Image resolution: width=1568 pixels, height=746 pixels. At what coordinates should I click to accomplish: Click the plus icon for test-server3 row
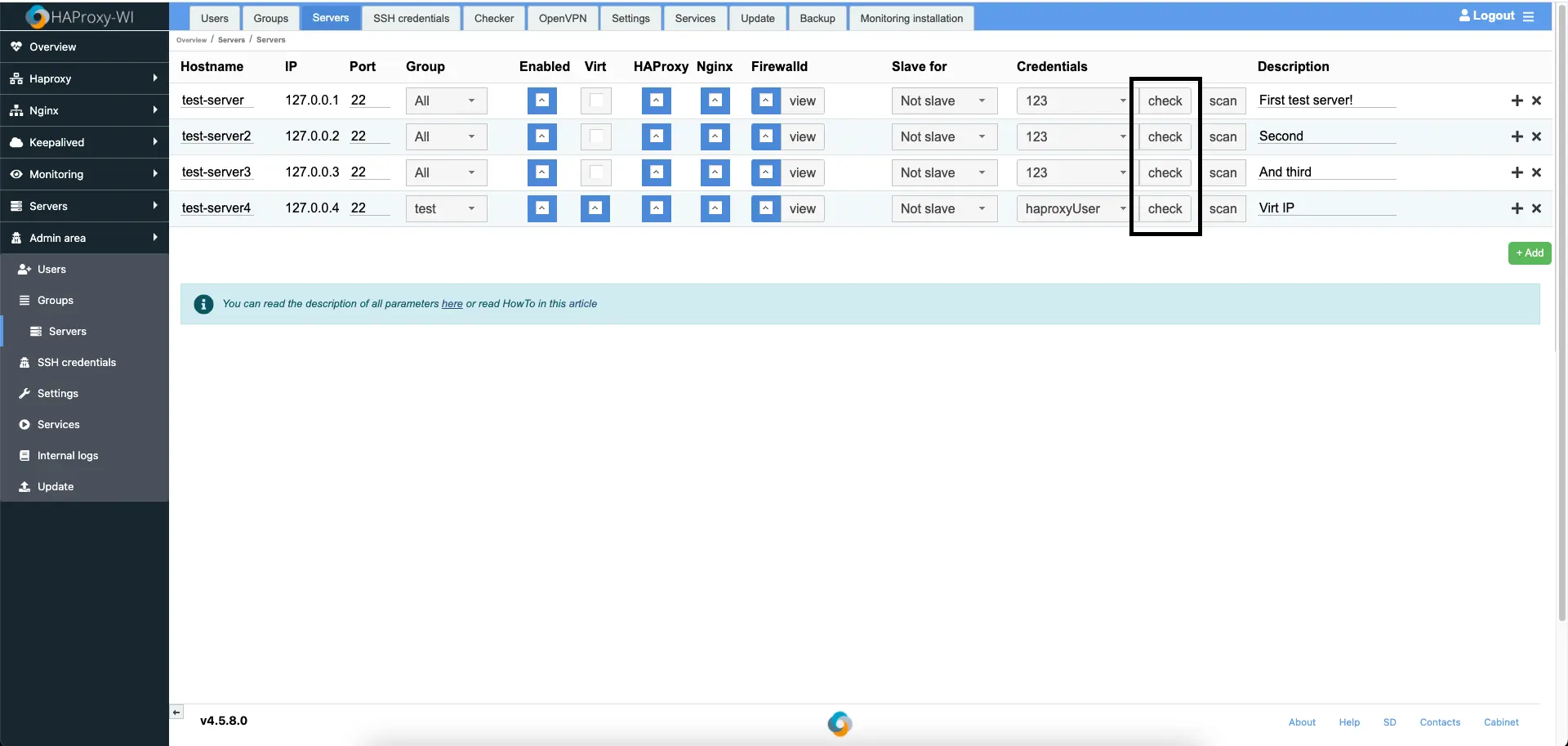[x=1517, y=172]
